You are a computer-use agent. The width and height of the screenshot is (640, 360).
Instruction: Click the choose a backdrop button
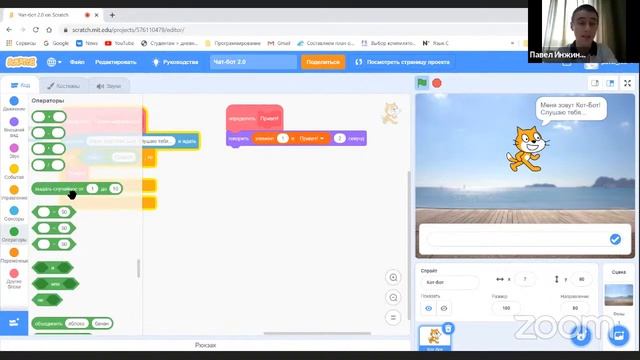(x=619, y=336)
